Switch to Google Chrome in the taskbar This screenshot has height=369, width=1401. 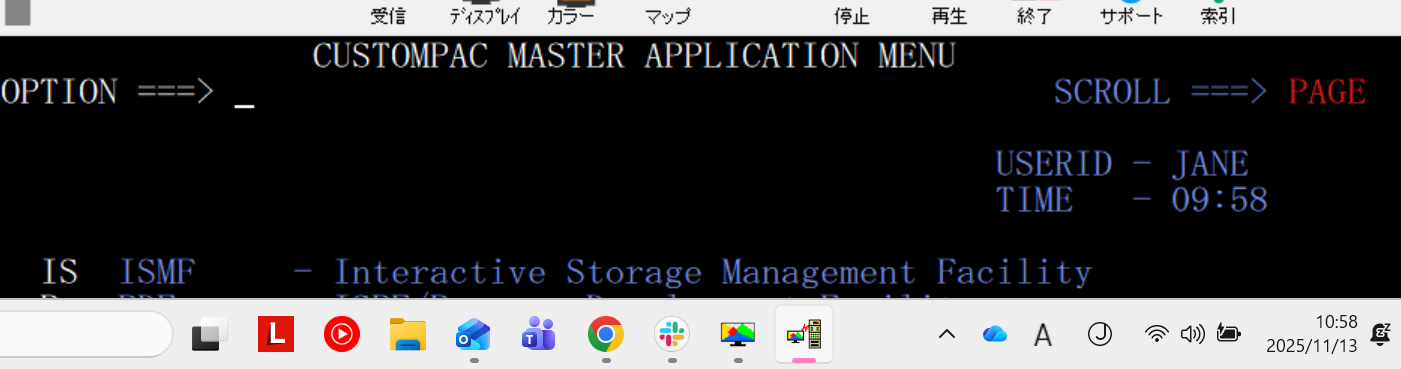[x=606, y=335]
